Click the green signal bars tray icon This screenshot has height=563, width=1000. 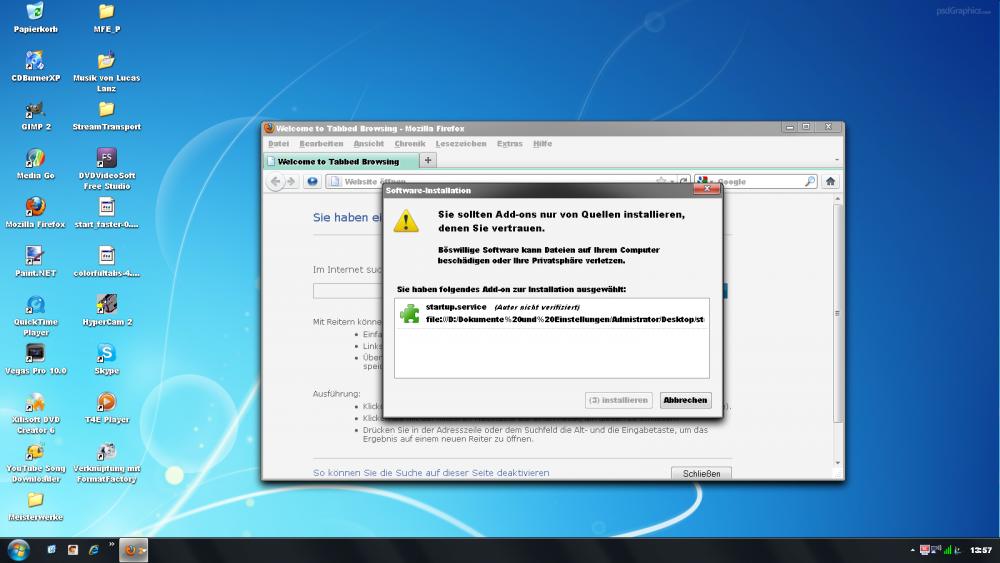947,550
